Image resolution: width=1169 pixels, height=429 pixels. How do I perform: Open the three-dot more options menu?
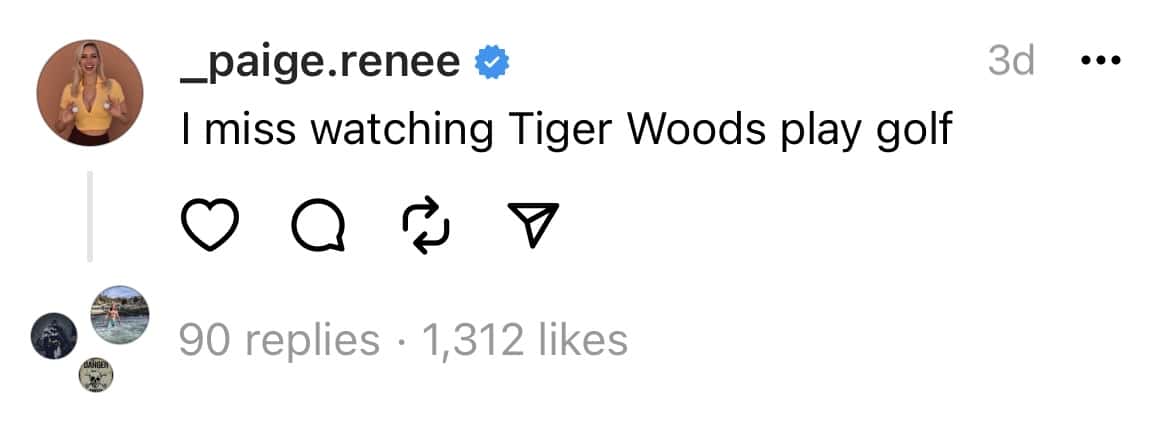pyautogui.click(x=1103, y=62)
